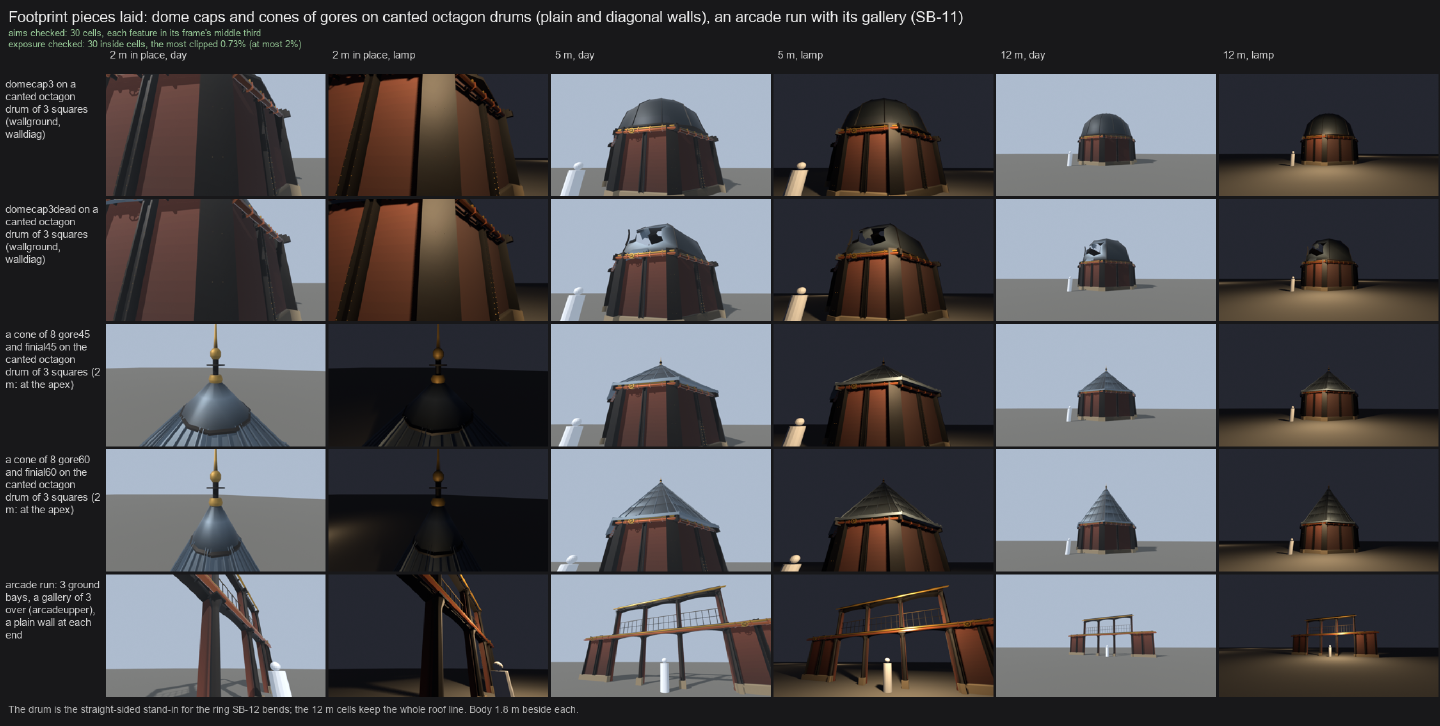Select row label "a cone of 8 gore45 and finial45"
The image size is (1440, 726).
point(52,359)
